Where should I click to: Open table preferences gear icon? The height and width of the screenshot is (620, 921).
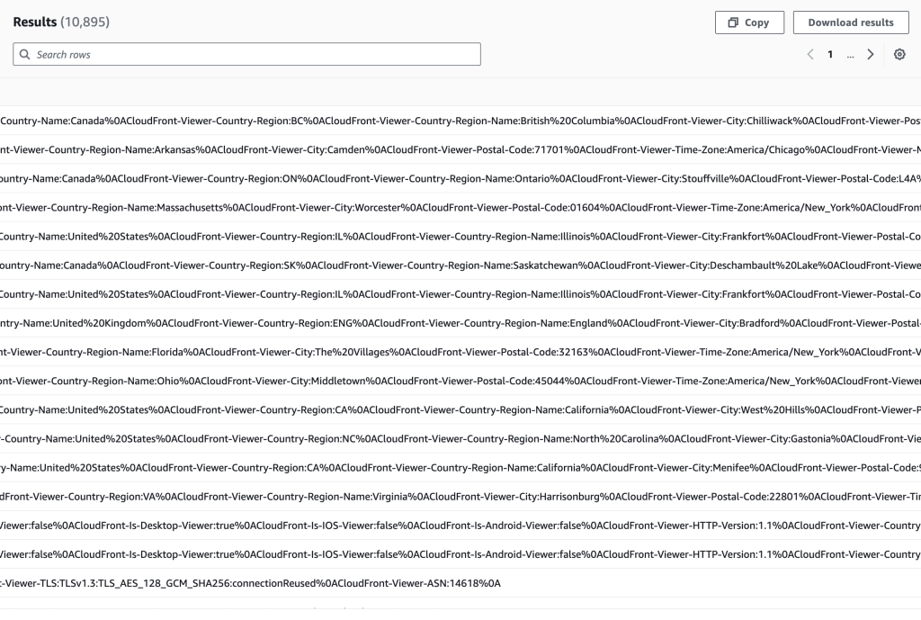point(899,54)
